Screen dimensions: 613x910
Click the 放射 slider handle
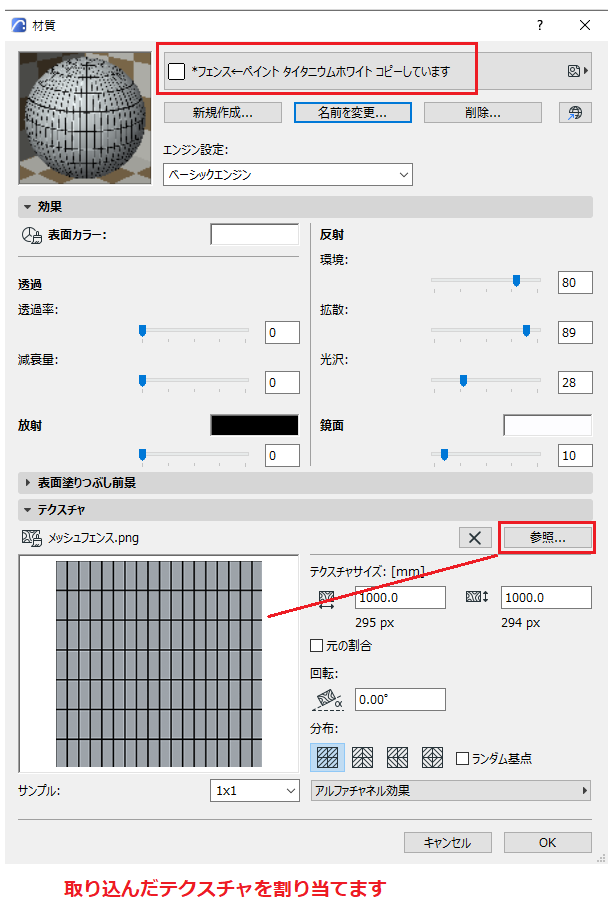coord(142,454)
